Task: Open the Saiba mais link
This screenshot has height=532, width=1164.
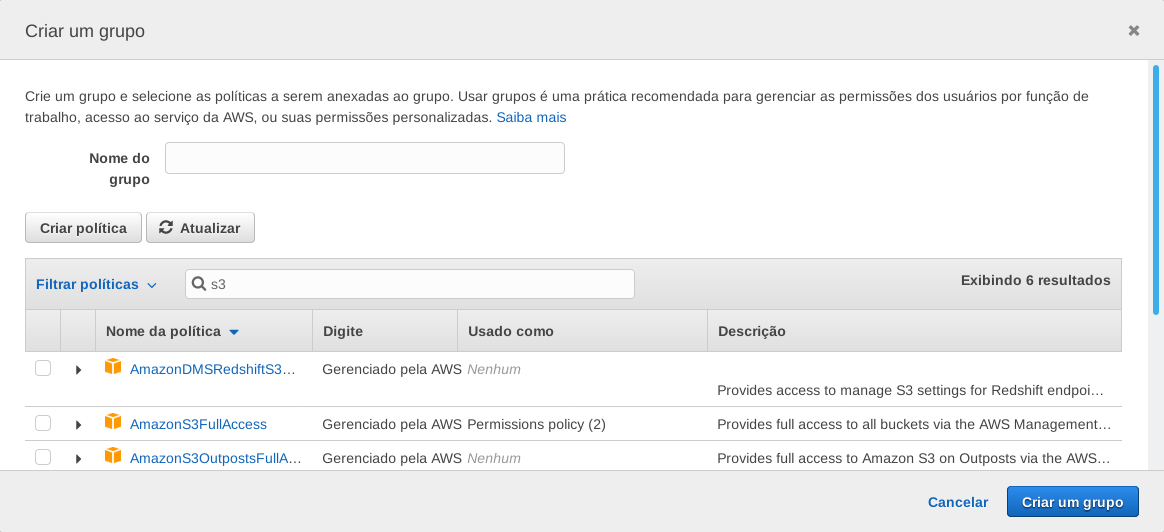Action: 532,117
